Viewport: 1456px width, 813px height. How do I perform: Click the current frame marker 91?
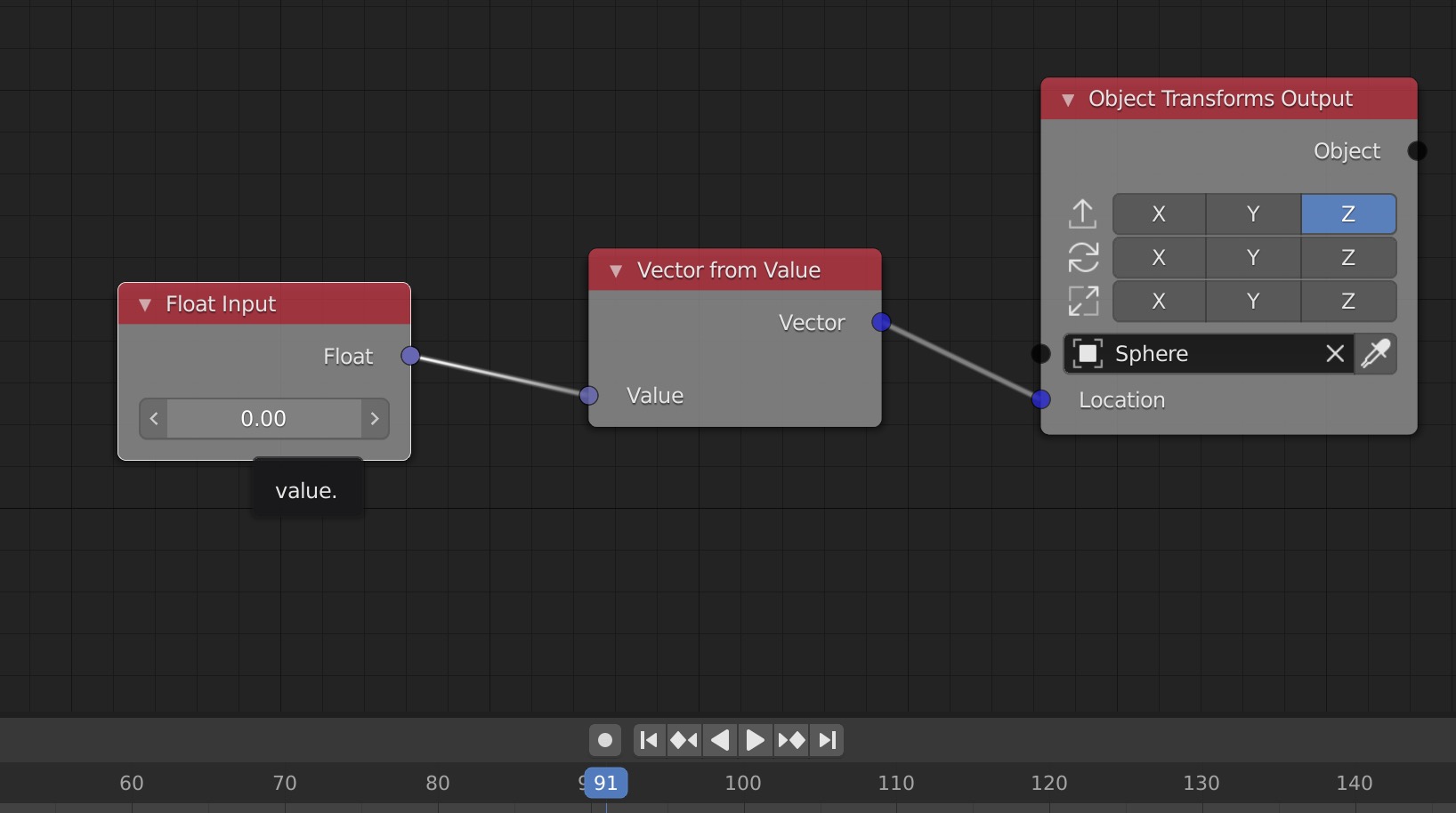pyautogui.click(x=606, y=783)
